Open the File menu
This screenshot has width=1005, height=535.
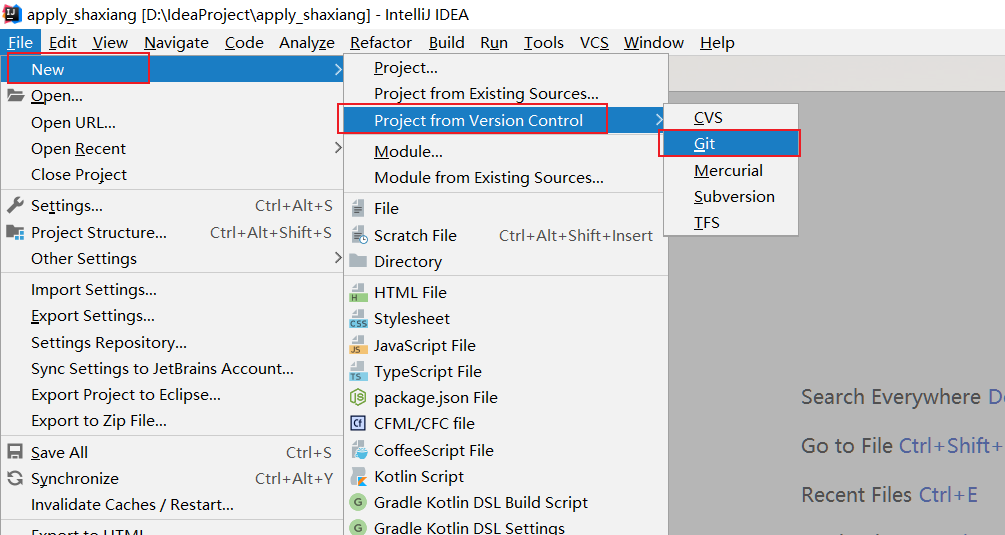point(21,42)
